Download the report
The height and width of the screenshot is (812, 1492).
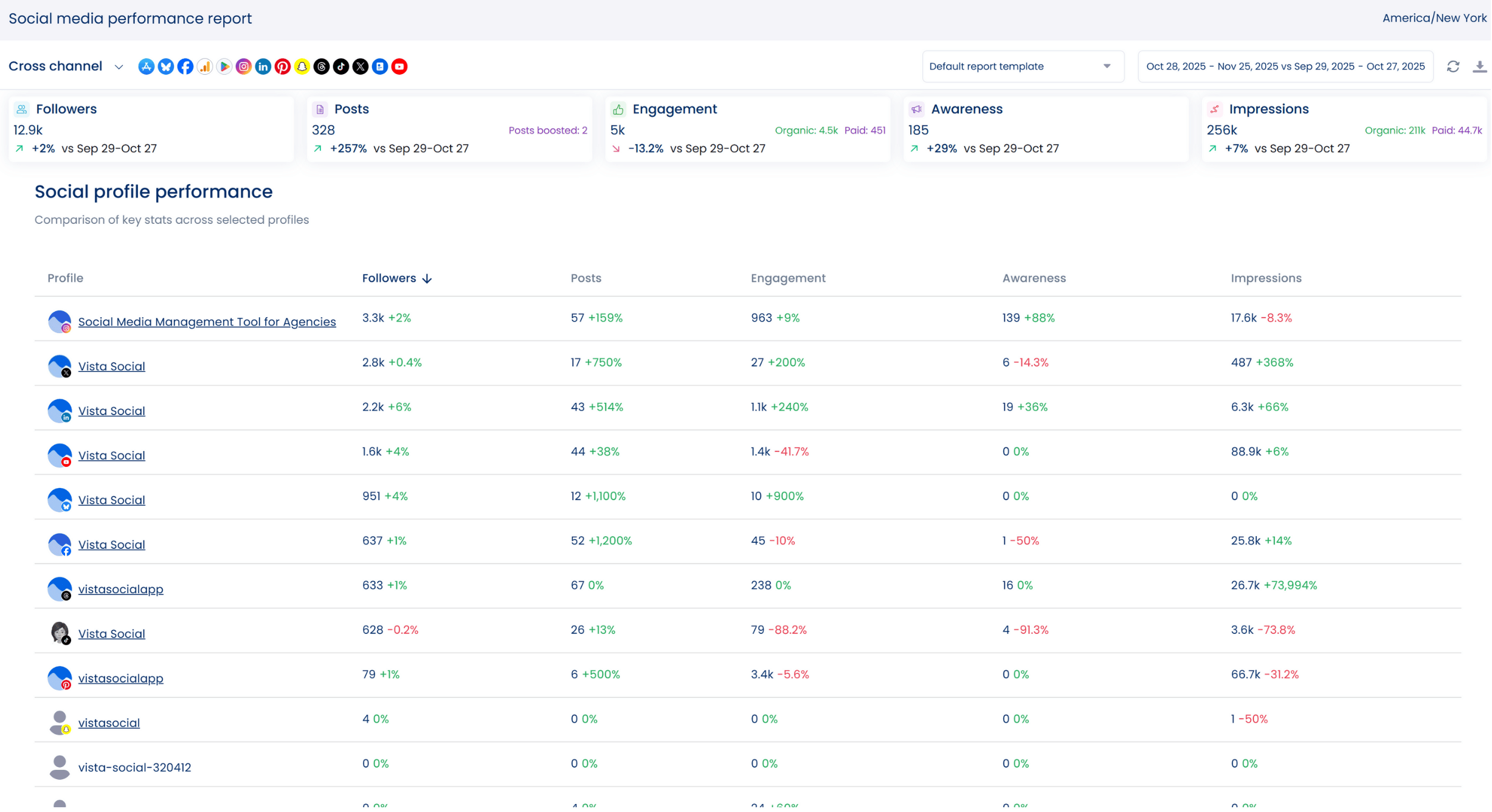(x=1480, y=67)
